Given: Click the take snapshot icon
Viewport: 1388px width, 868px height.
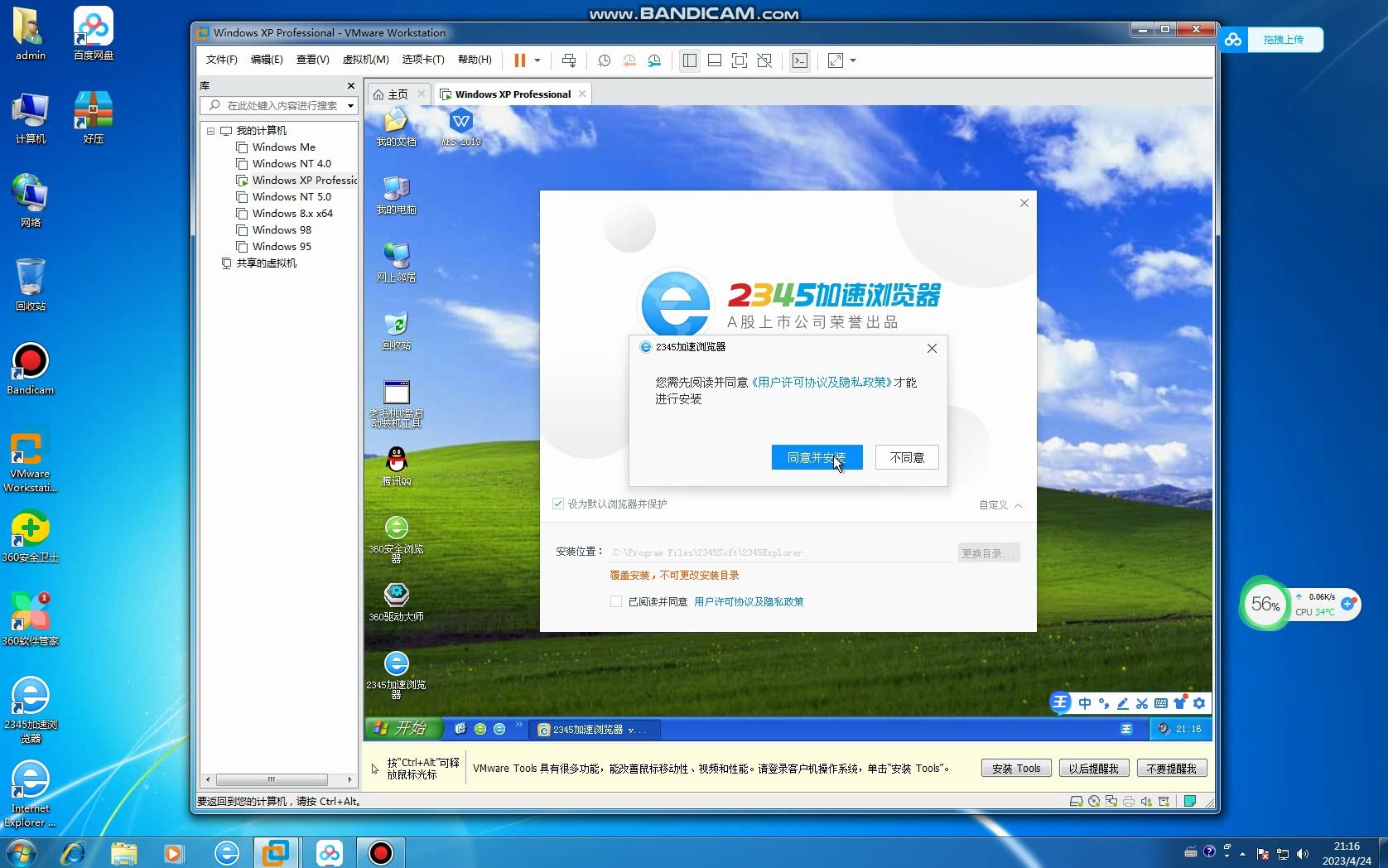Looking at the screenshot, I should [x=605, y=60].
